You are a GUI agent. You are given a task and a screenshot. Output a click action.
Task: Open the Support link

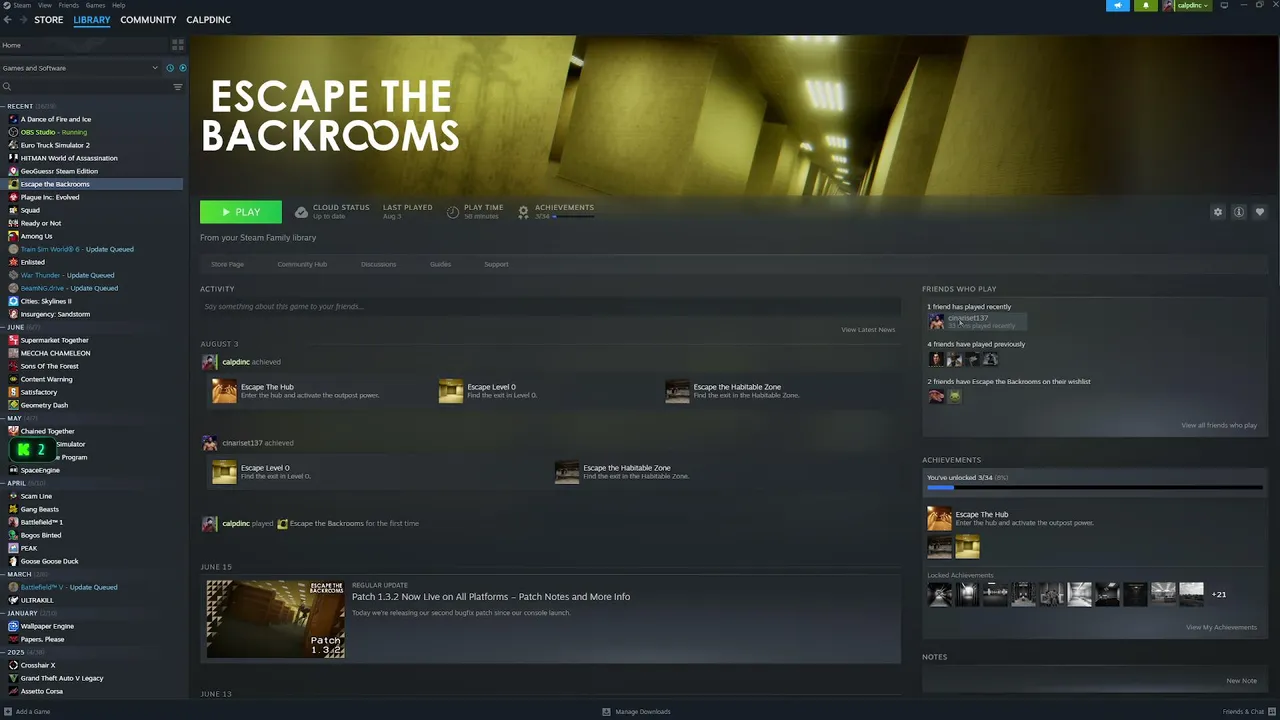(x=496, y=264)
